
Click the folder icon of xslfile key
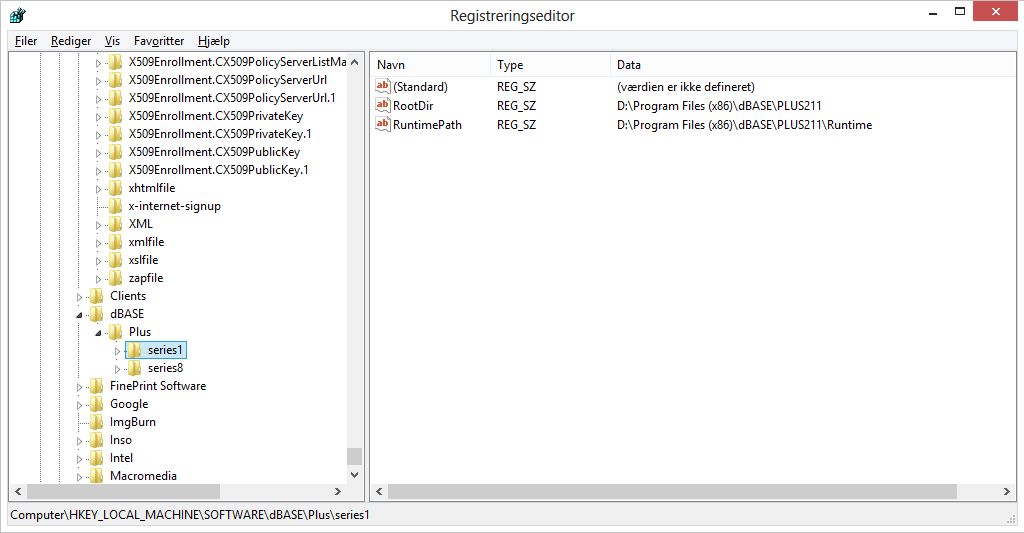pos(115,260)
